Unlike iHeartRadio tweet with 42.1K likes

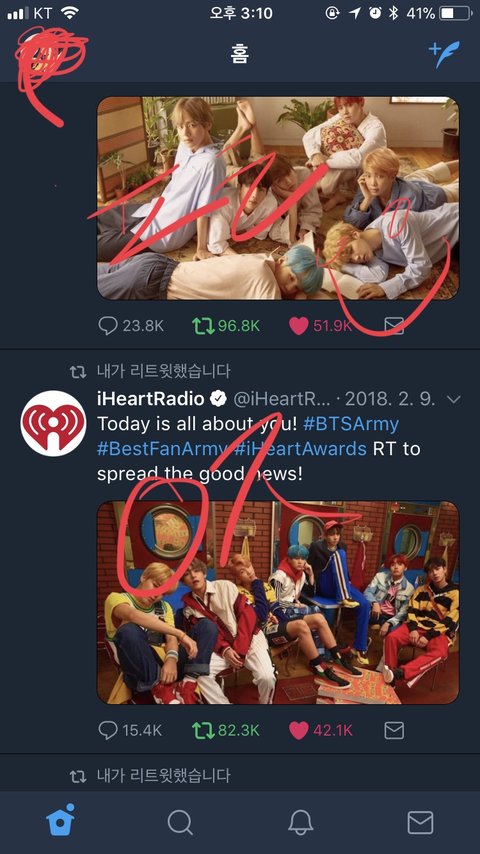(299, 730)
